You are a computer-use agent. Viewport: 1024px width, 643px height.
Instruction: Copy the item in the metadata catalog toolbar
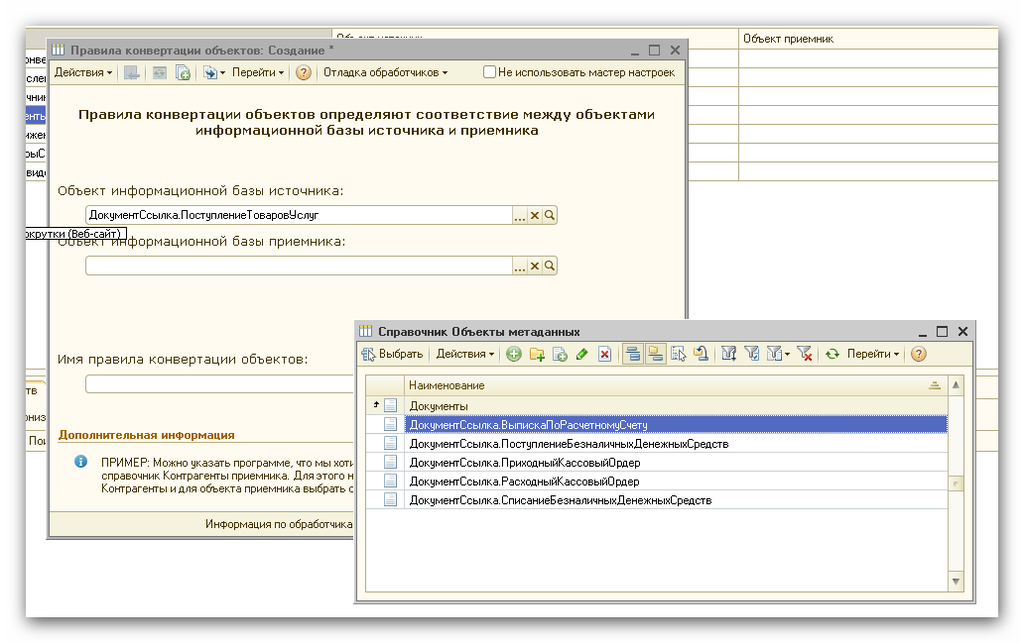560,354
